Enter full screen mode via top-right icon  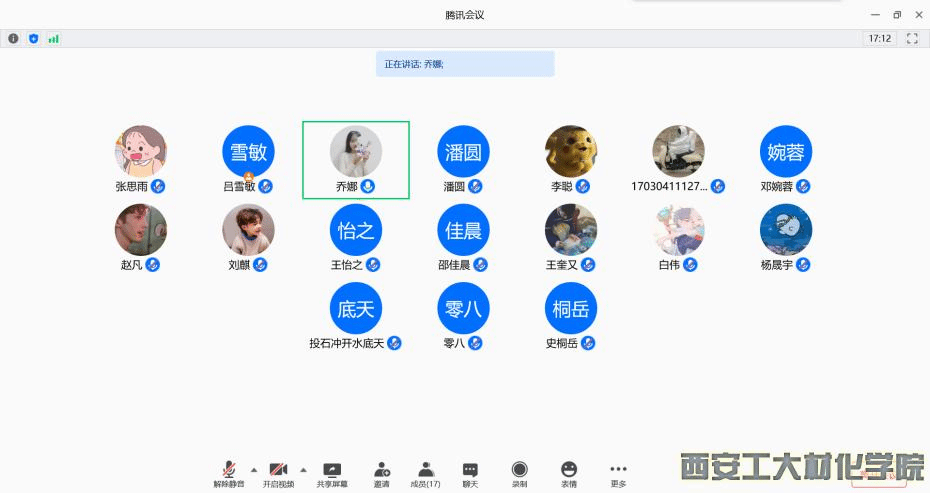[x=912, y=38]
